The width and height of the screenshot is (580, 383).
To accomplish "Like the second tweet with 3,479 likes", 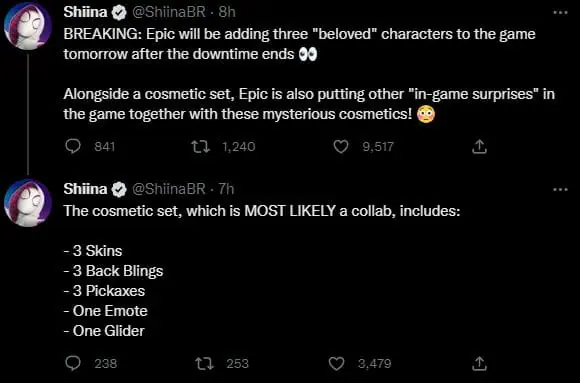I will (336, 363).
